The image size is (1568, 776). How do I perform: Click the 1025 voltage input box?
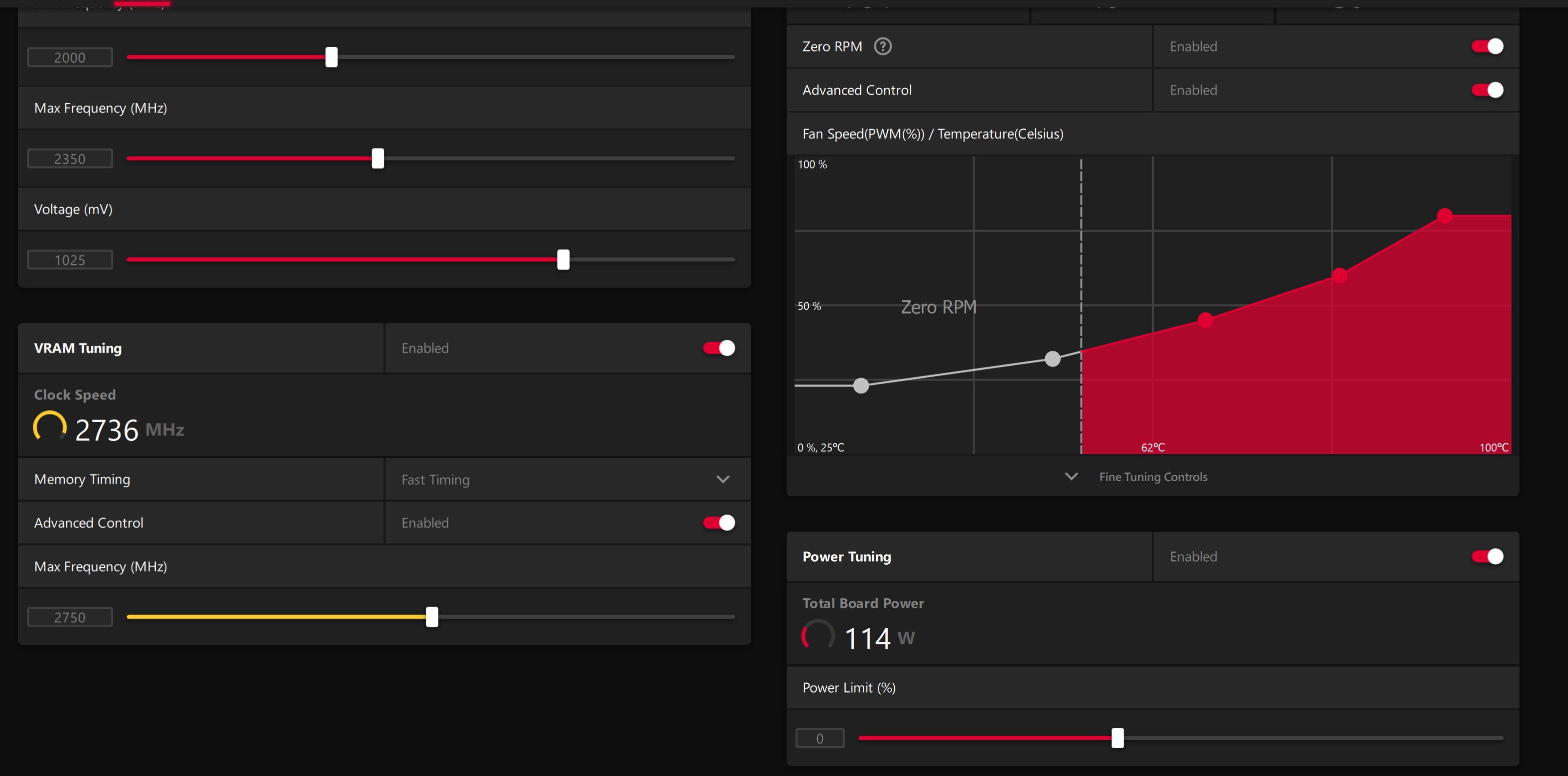pos(70,260)
